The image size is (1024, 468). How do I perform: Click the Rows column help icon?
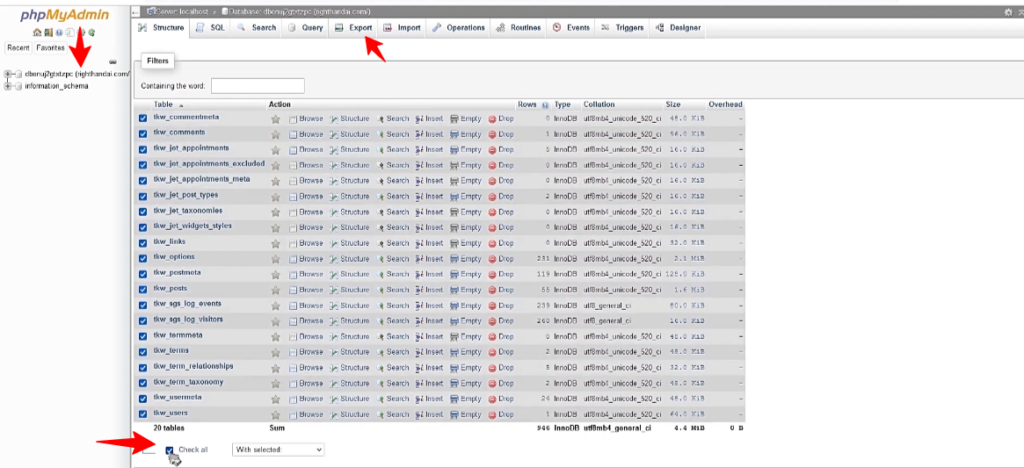point(545,105)
